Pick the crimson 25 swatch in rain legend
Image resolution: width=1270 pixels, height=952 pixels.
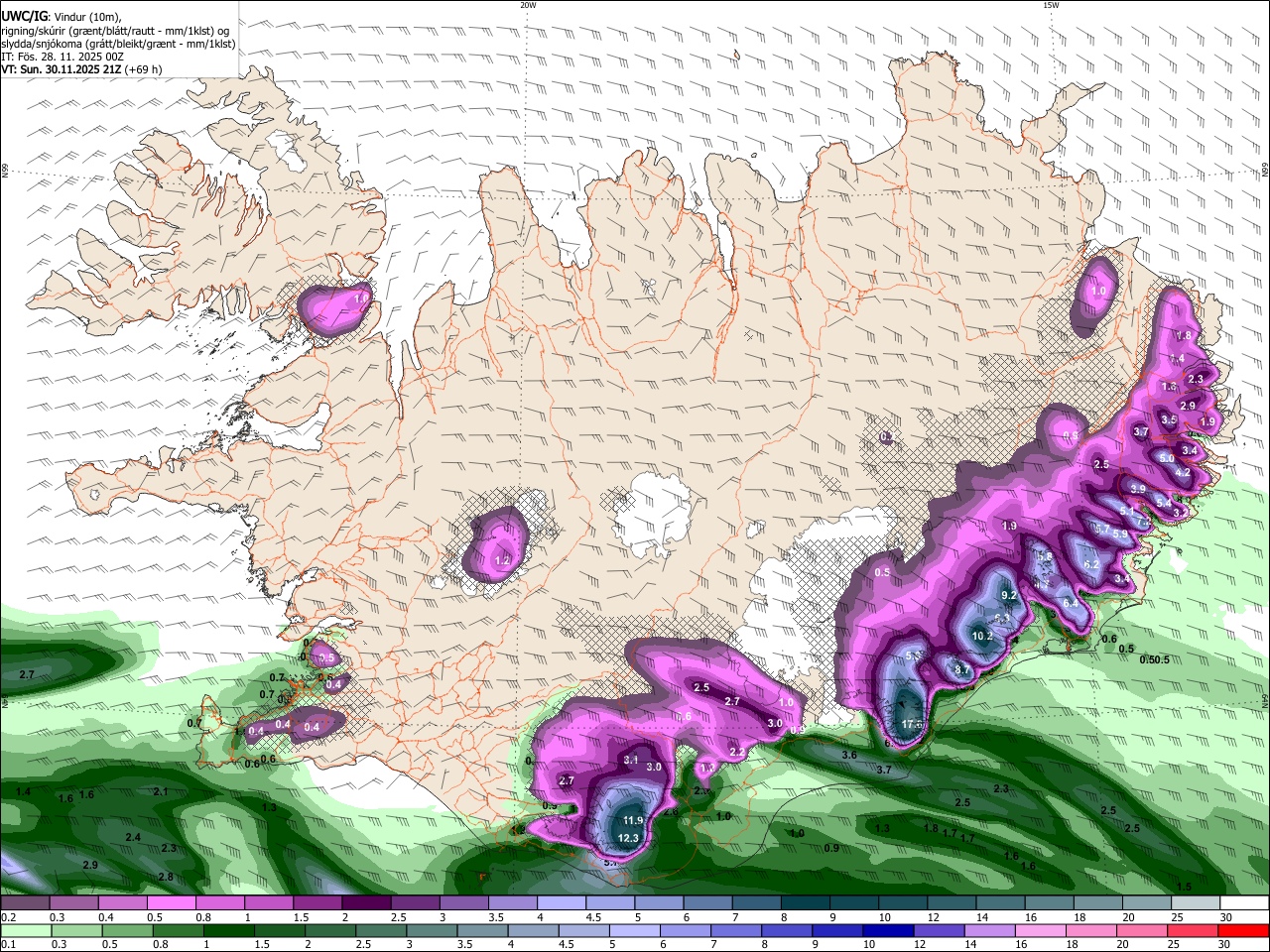1193,930
